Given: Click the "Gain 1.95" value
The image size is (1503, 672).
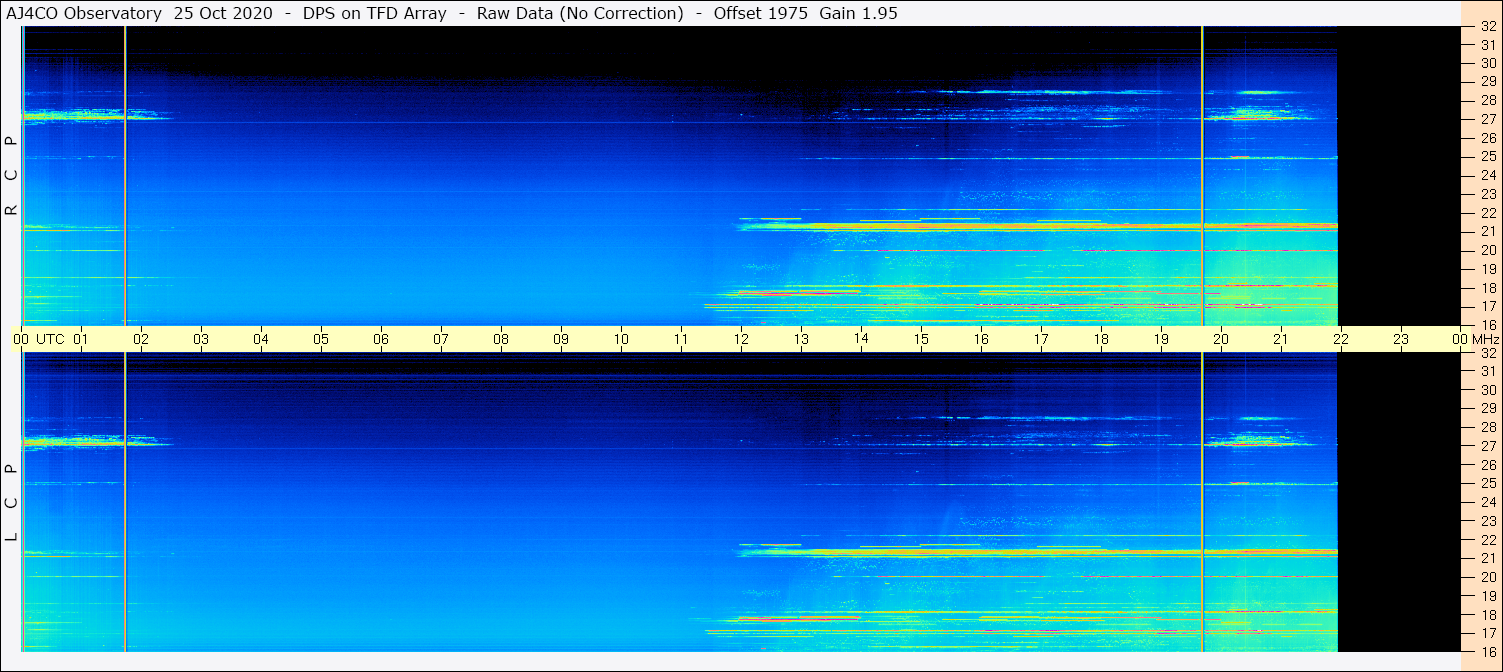Looking at the screenshot, I should click(x=858, y=13).
